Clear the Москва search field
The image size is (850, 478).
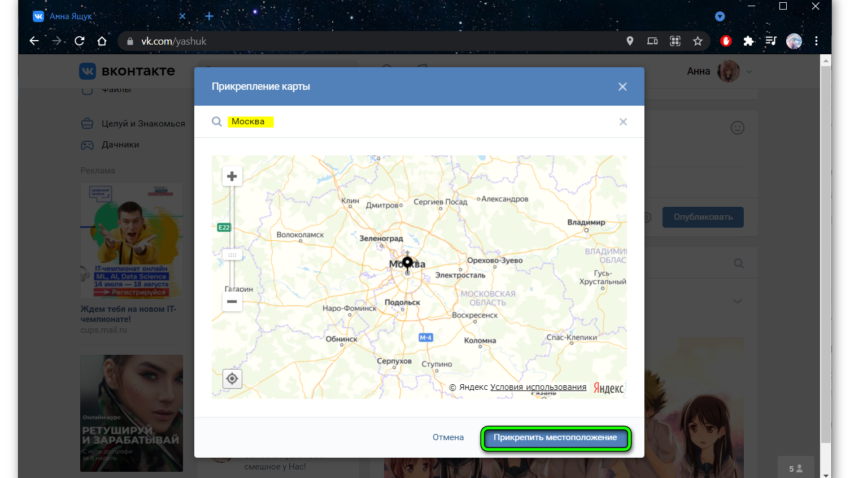pos(622,122)
